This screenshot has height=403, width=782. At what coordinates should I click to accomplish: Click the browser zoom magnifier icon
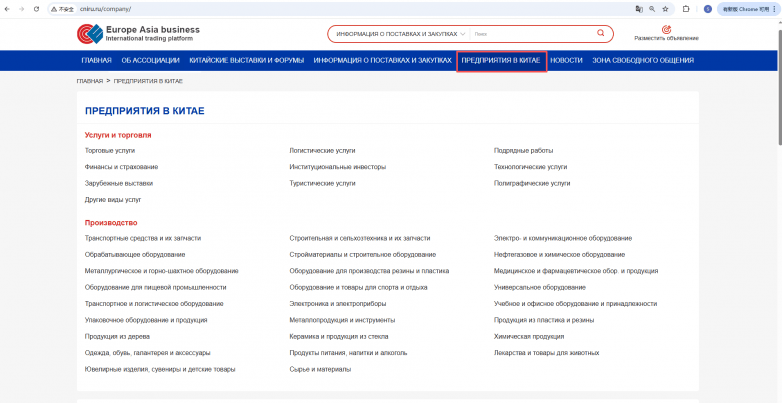click(653, 8)
